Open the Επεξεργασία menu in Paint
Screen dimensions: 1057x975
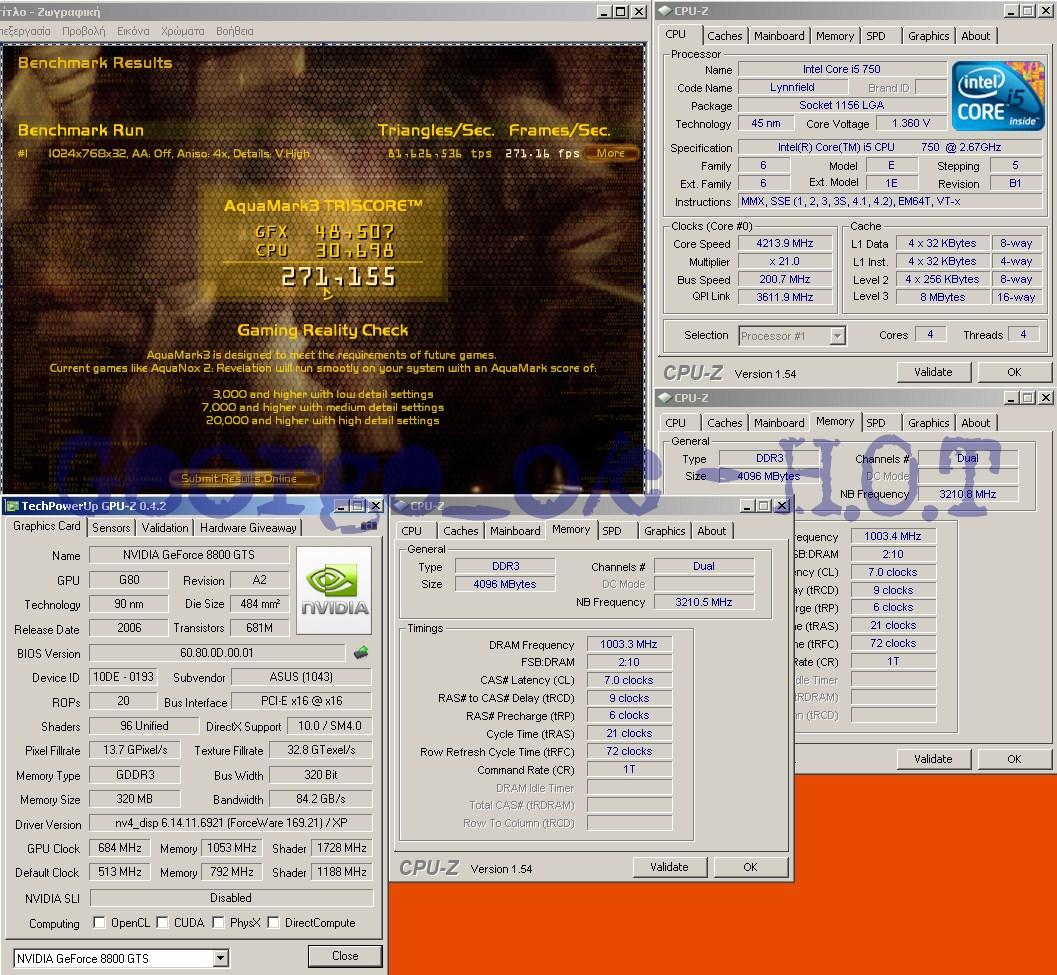click(25, 31)
